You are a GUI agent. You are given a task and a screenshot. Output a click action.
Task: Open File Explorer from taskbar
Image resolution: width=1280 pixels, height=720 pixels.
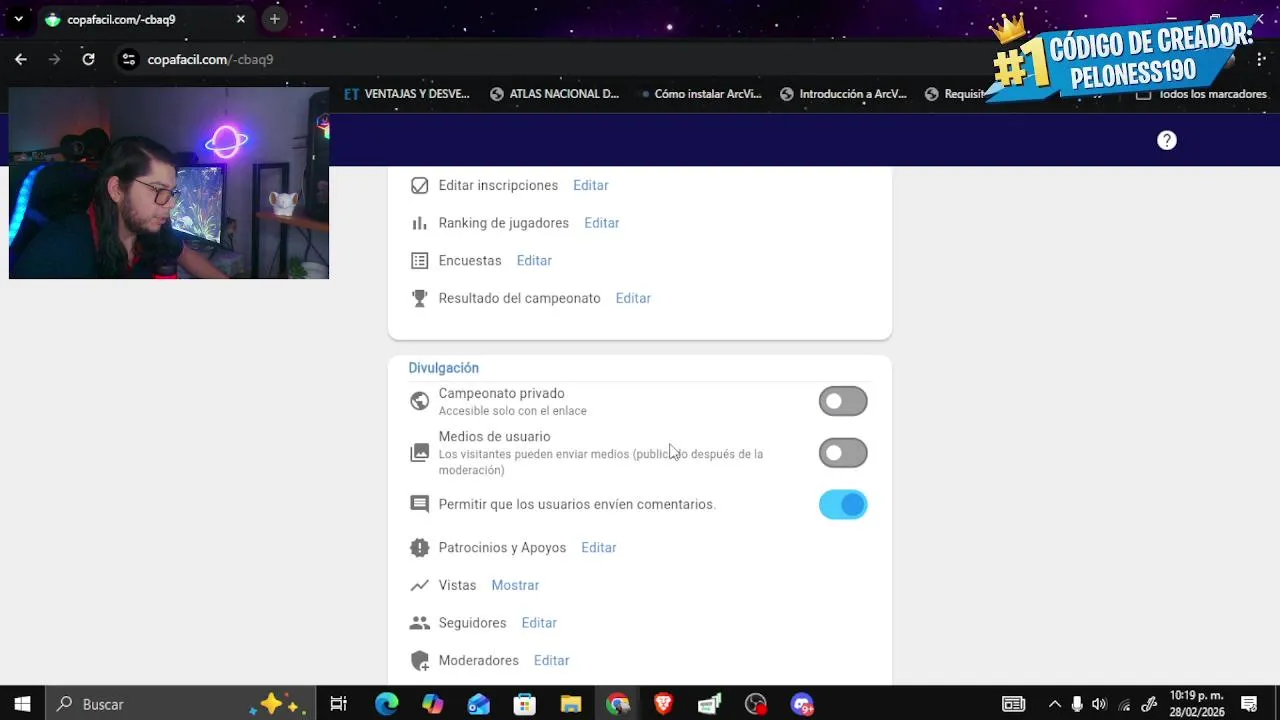click(571, 704)
